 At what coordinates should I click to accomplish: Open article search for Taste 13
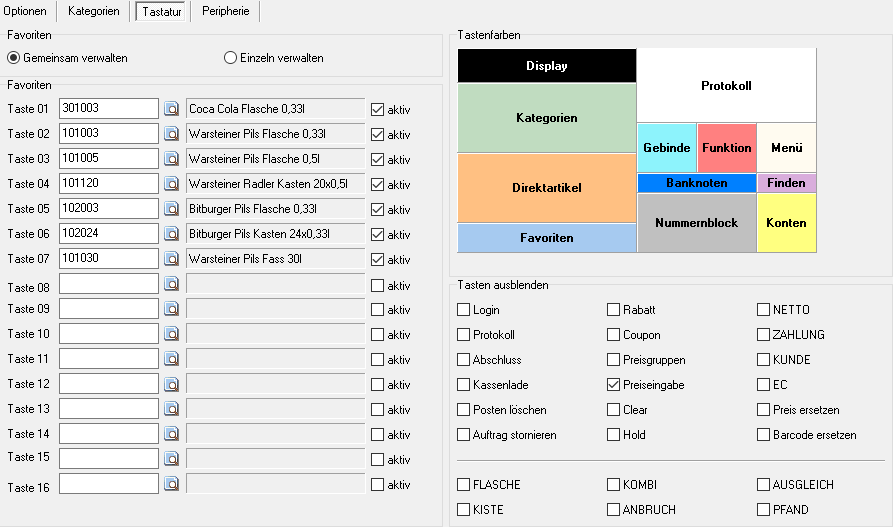point(171,409)
